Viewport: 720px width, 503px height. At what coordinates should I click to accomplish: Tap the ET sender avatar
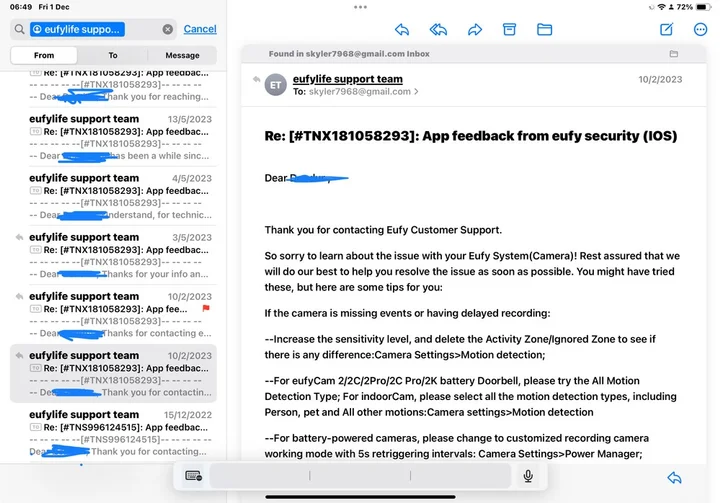(276, 85)
